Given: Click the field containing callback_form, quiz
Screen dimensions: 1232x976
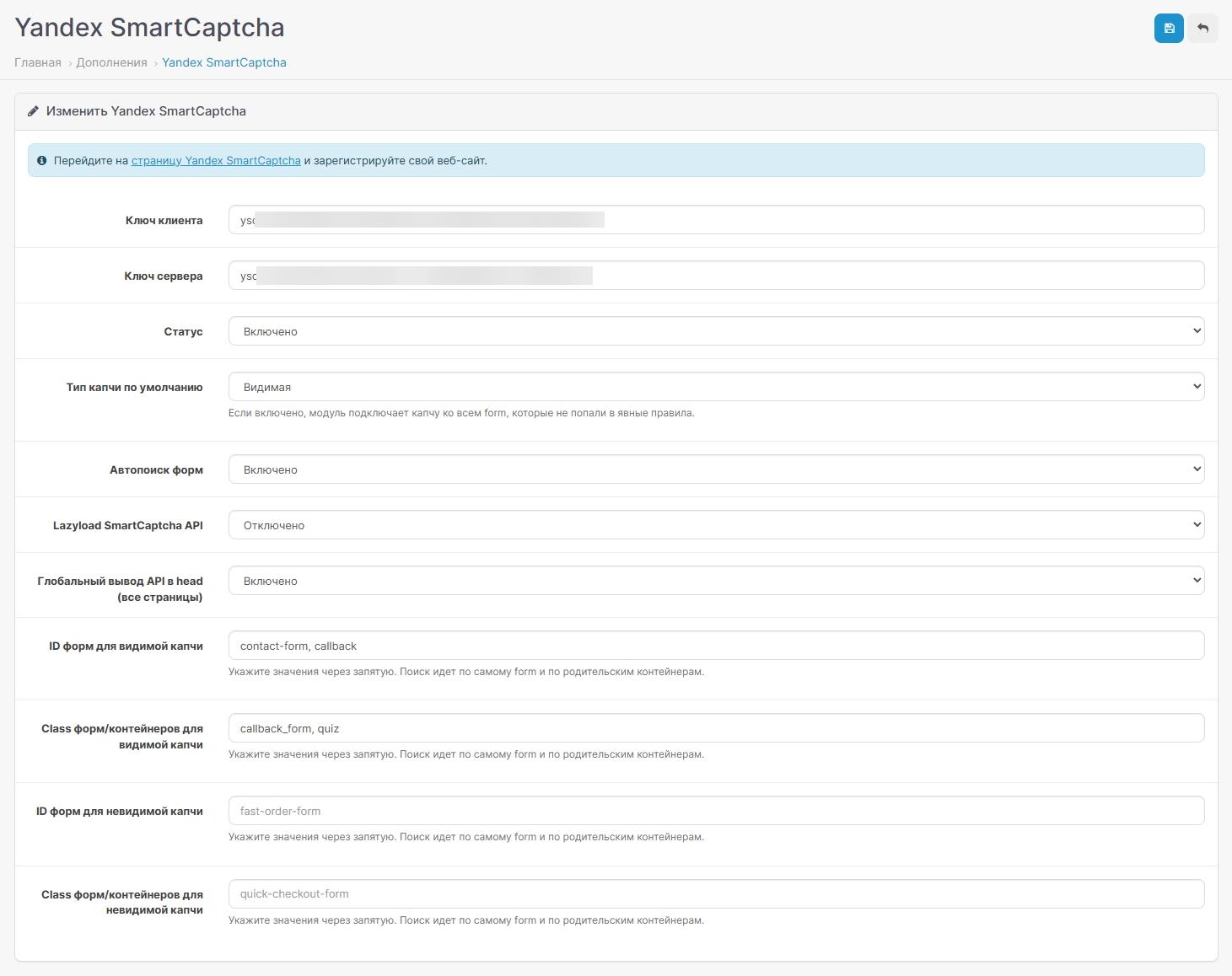Looking at the screenshot, I should (715, 728).
